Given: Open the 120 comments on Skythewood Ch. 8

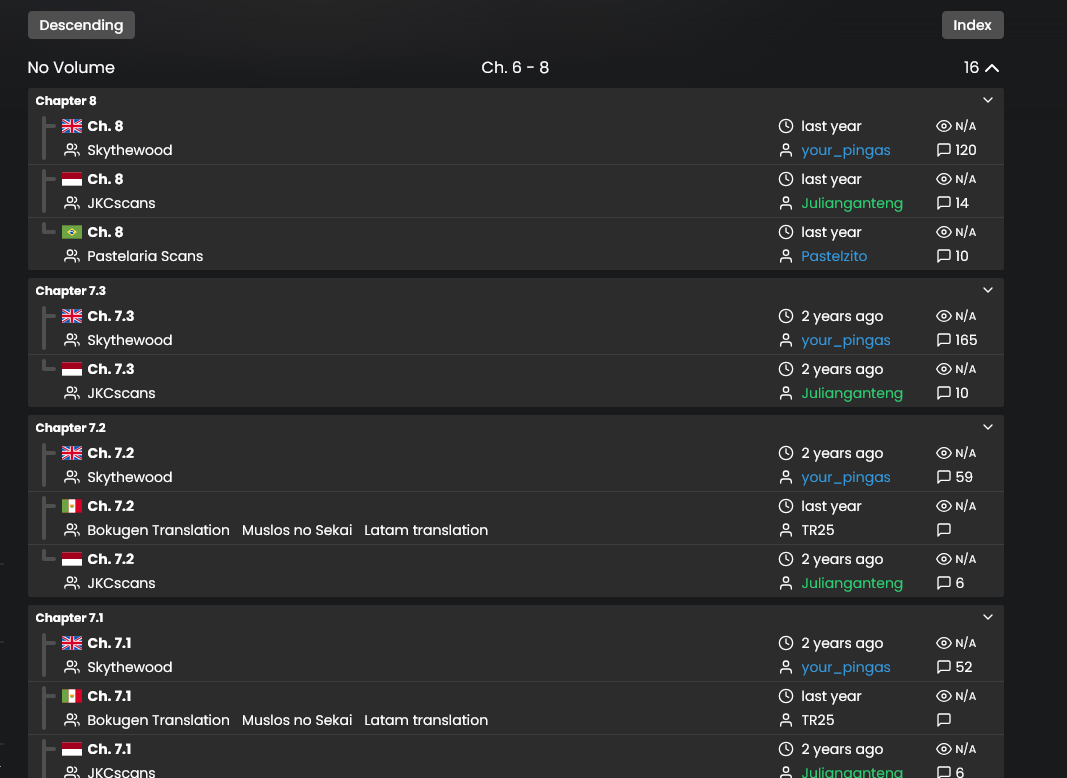Looking at the screenshot, I should click(956, 150).
